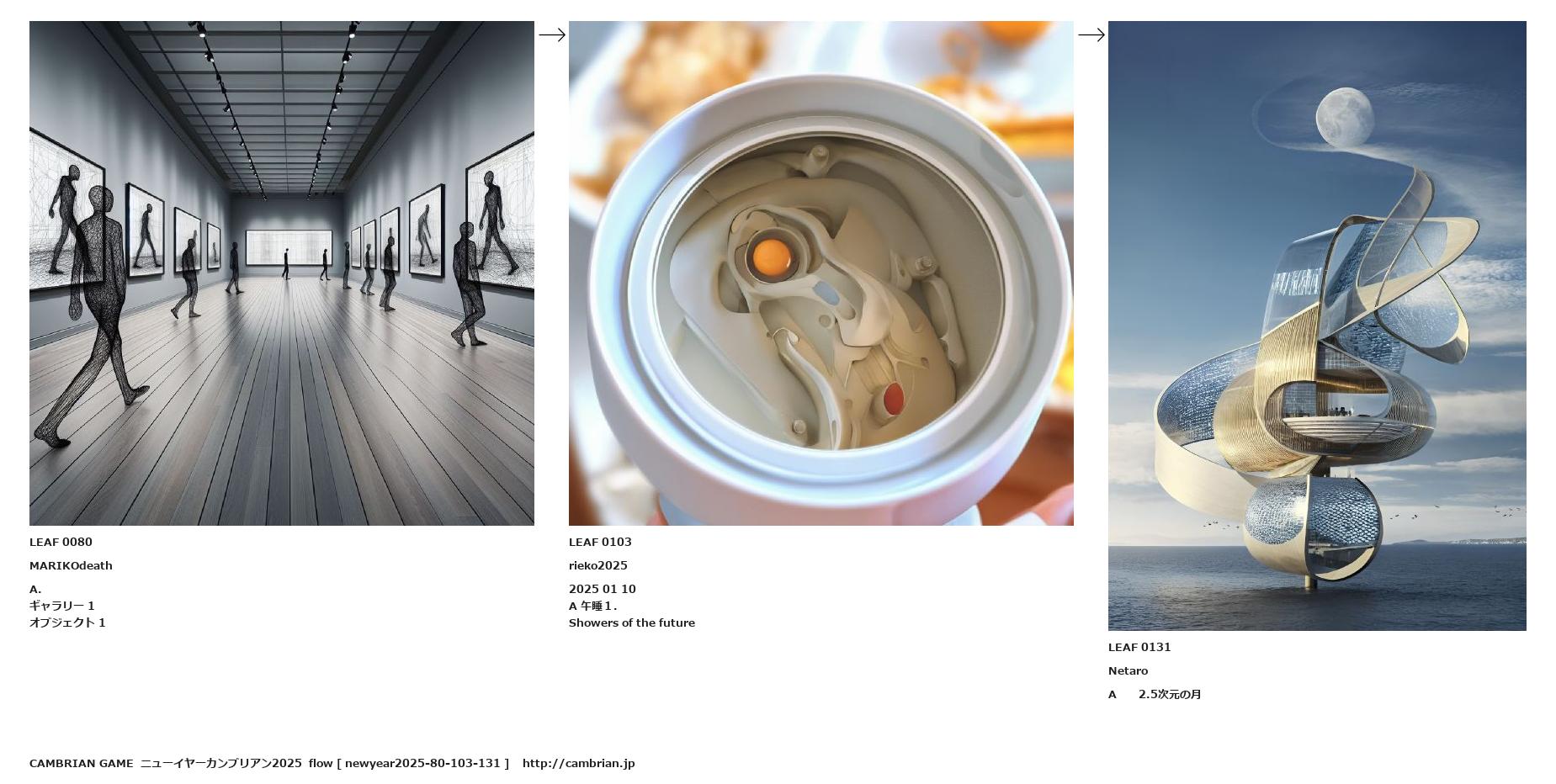The width and height of the screenshot is (1556, 784).
Task: Open the gallery image with walking wire figures
Action: 282,273
